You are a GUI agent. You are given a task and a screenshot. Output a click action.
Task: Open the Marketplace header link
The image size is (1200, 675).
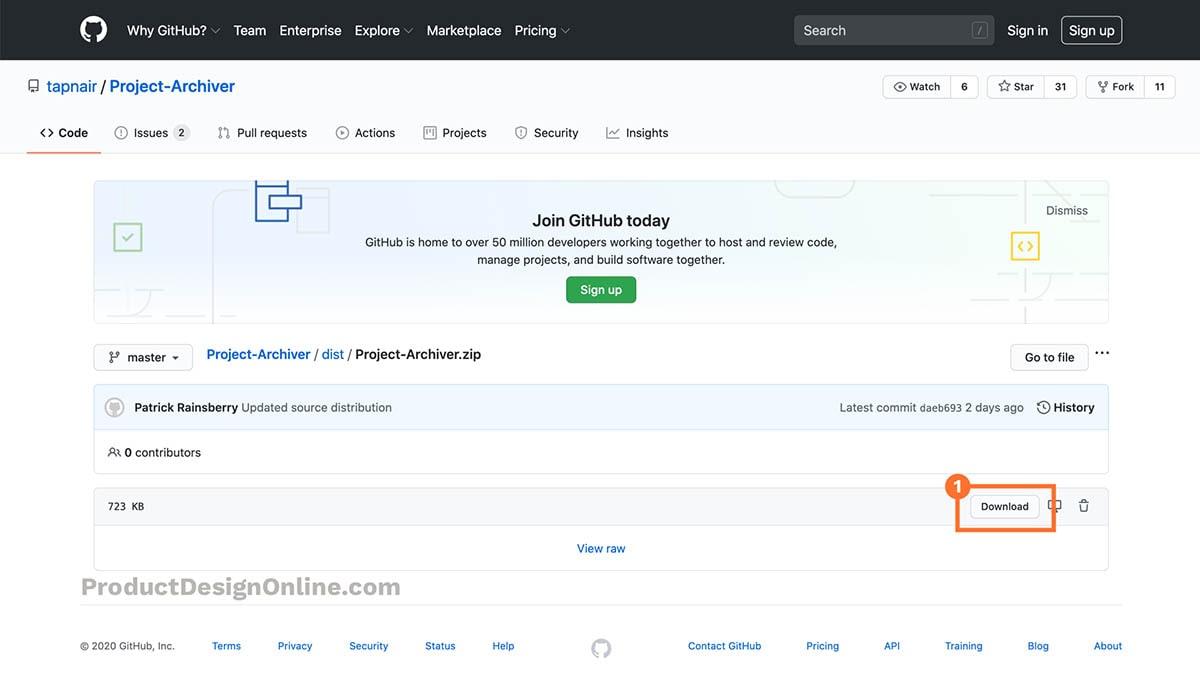pos(464,31)
